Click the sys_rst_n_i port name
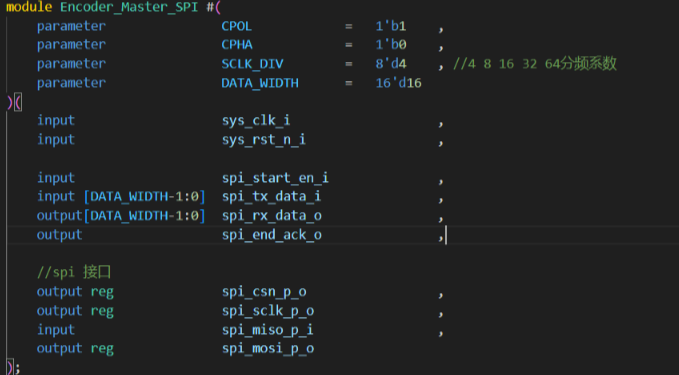The width and height of the screenshot is (679, 375). pos(264,139)
